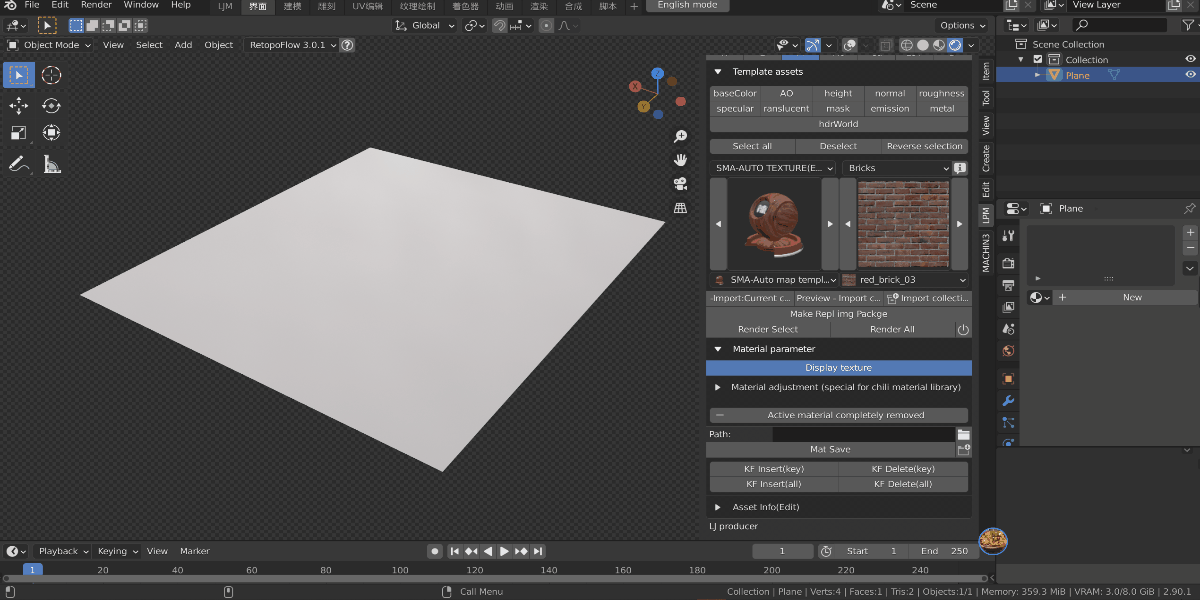Open the MACHIN3 sidebar tab
1200x600 pixels.
coord(986,253)
